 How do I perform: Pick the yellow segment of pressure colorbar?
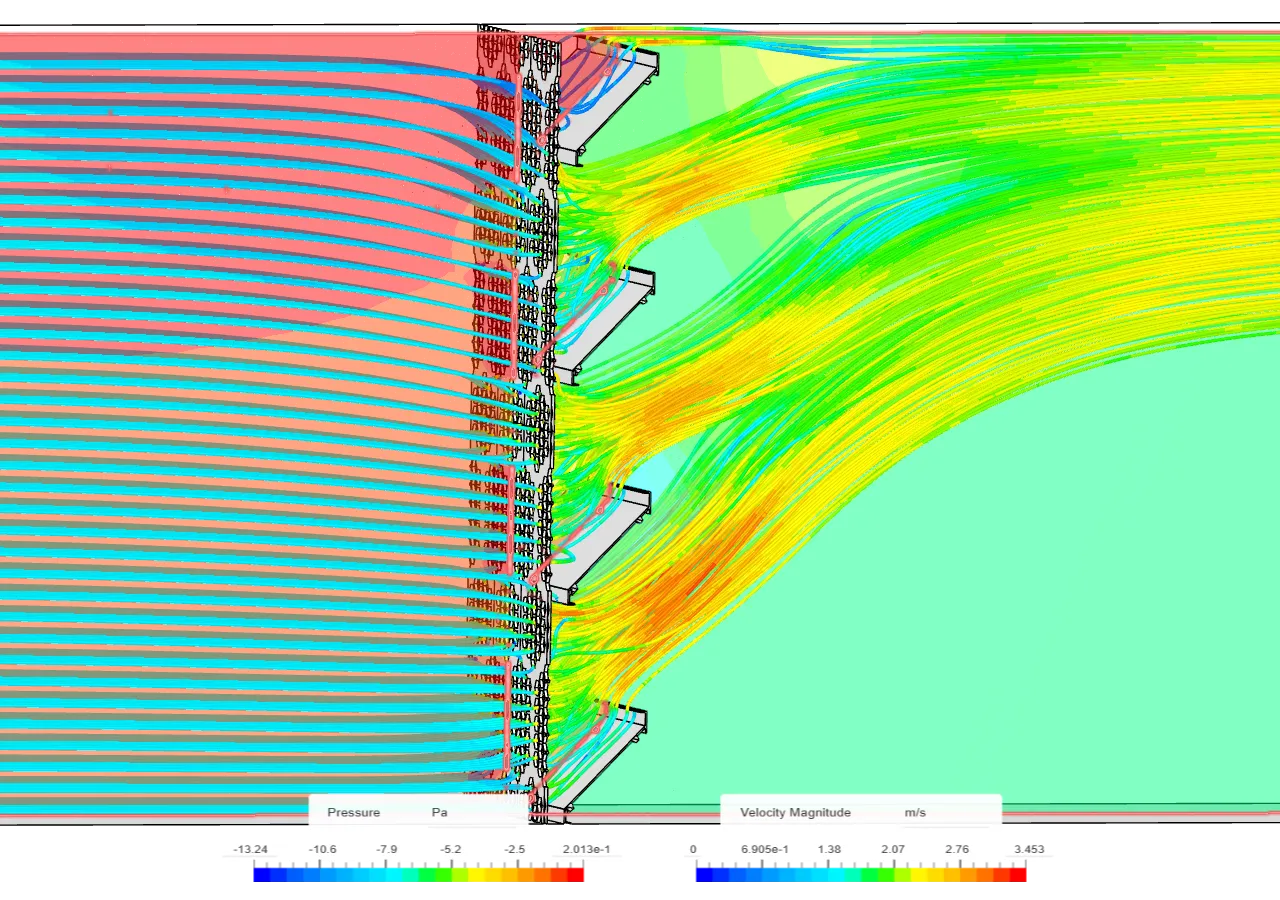click(x=474, y=875)
